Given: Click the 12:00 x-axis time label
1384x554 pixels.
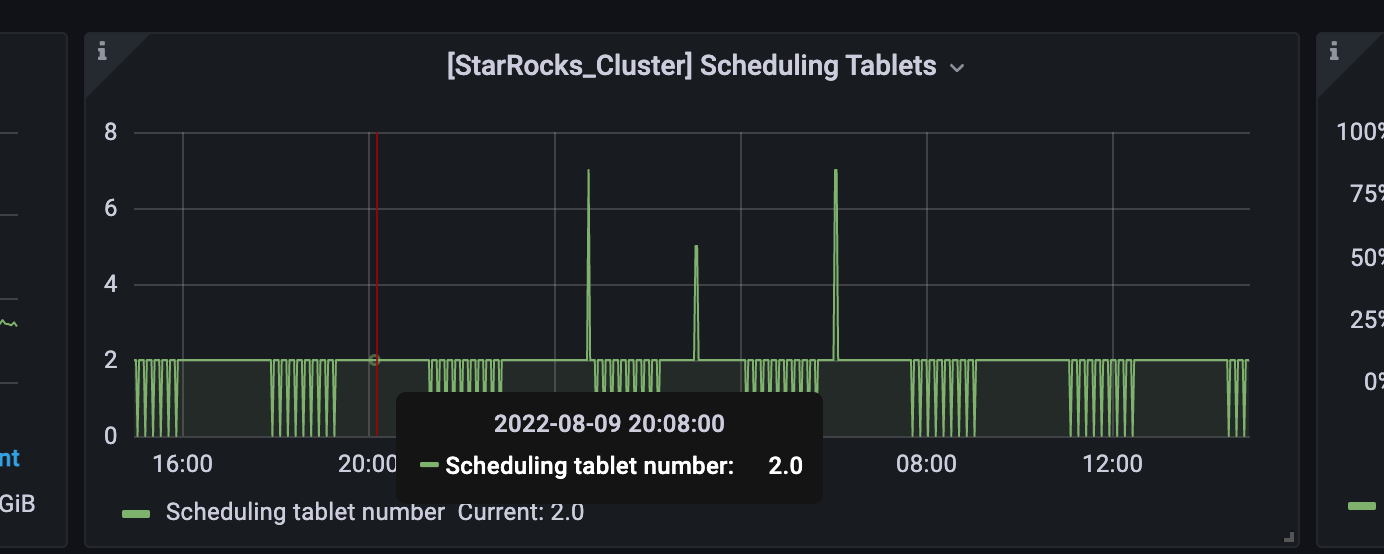Looking at the screenshot, I should tap(1112, 464).
